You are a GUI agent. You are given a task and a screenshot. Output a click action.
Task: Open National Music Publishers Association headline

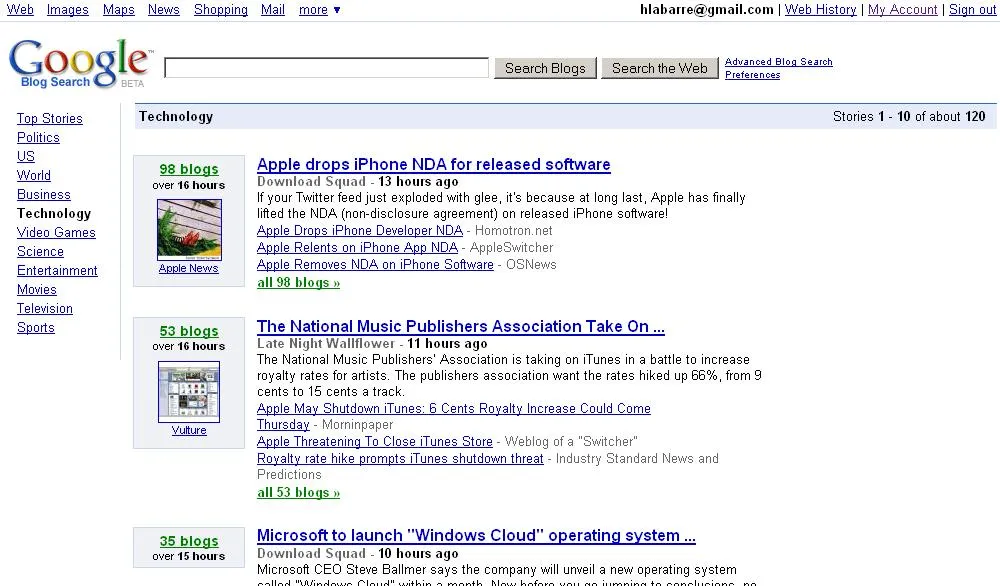(x=460, y=326)
